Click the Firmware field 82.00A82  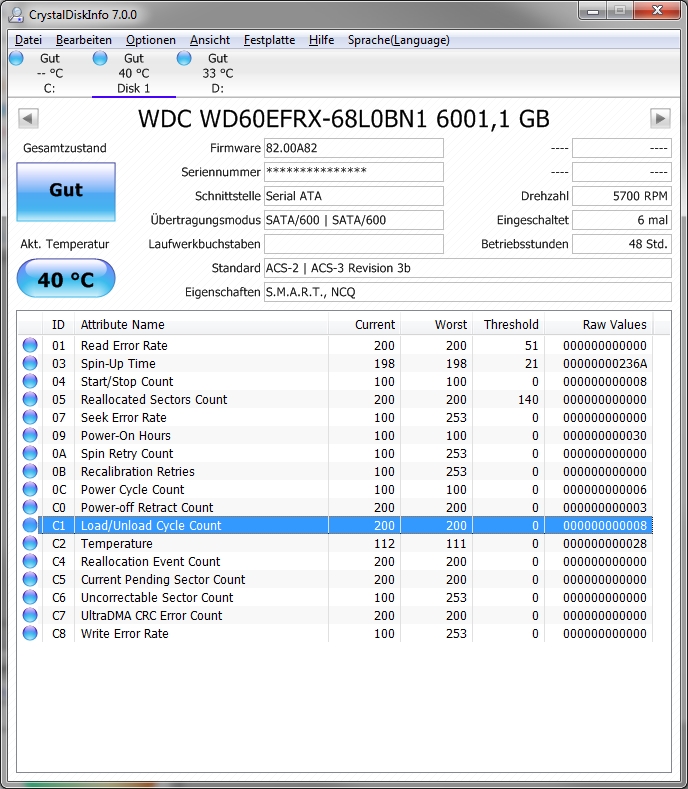point(354,148)
